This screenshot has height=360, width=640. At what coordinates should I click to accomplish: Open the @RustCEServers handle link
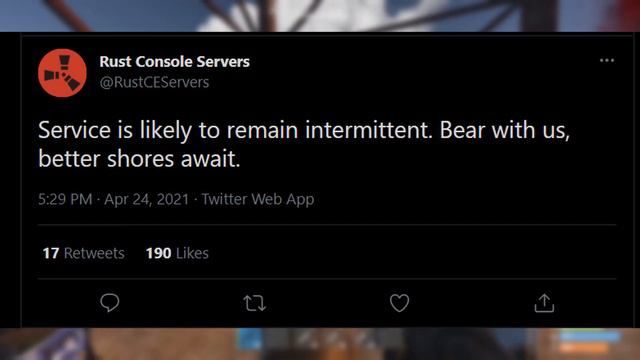click(x=154, y=82)
